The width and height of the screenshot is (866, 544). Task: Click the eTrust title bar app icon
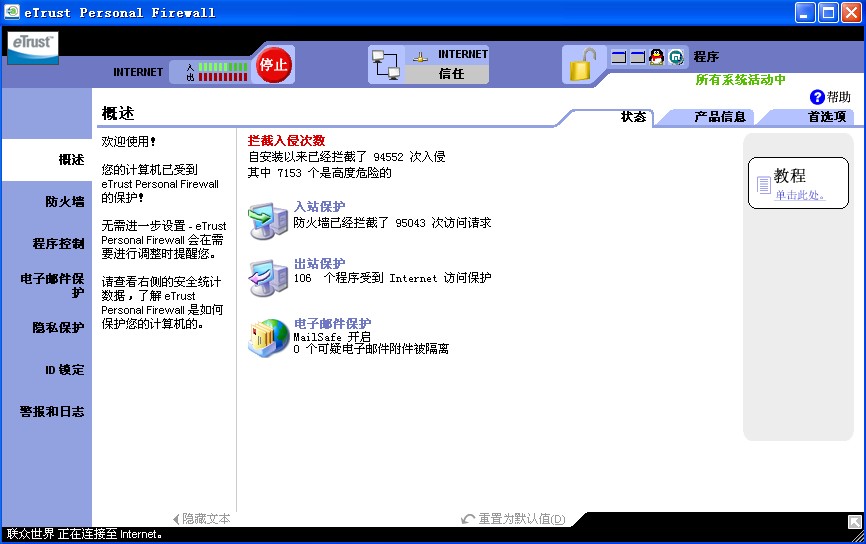point(12,12)
